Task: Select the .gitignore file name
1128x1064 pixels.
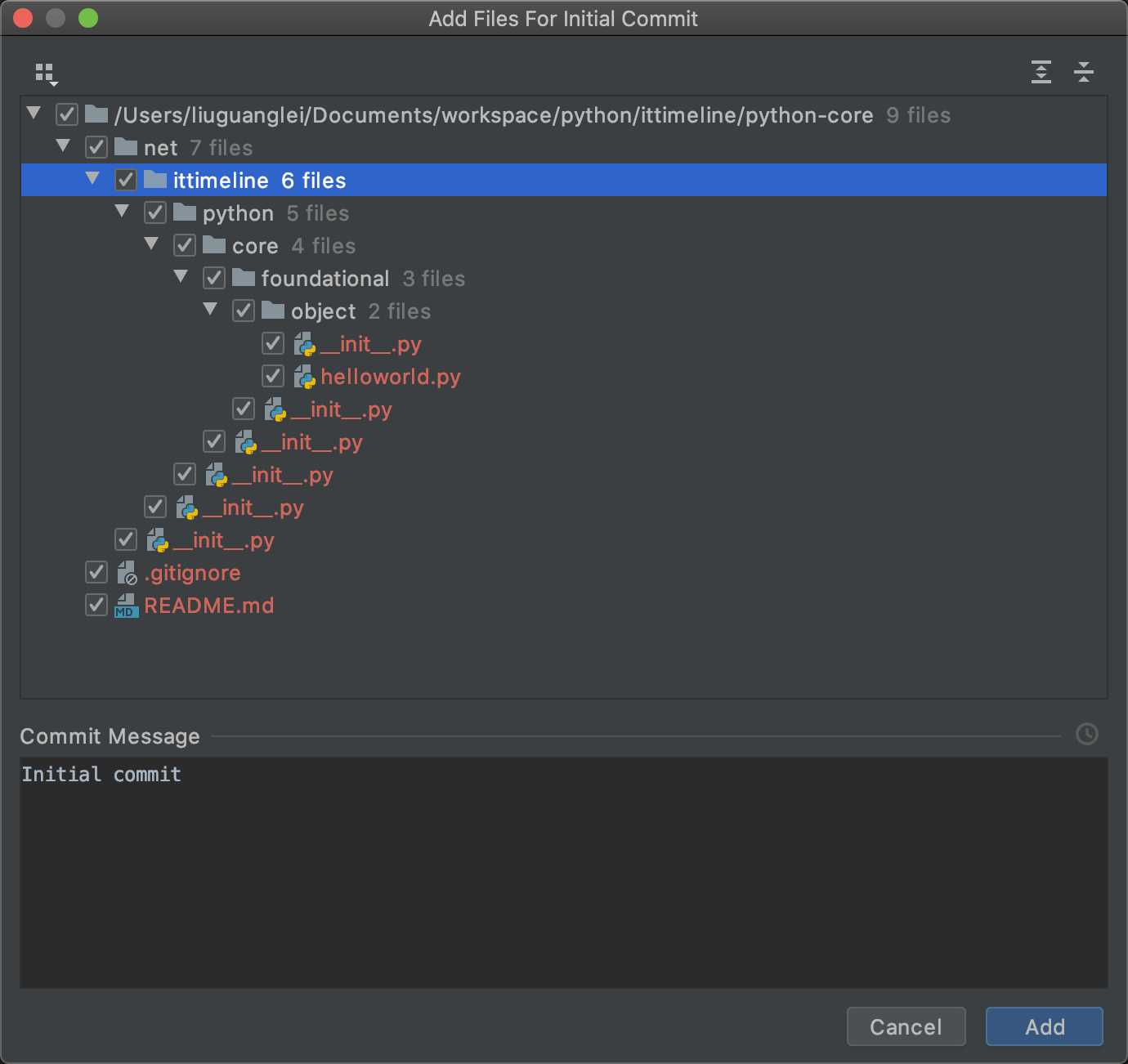Action: pos(193,573)
